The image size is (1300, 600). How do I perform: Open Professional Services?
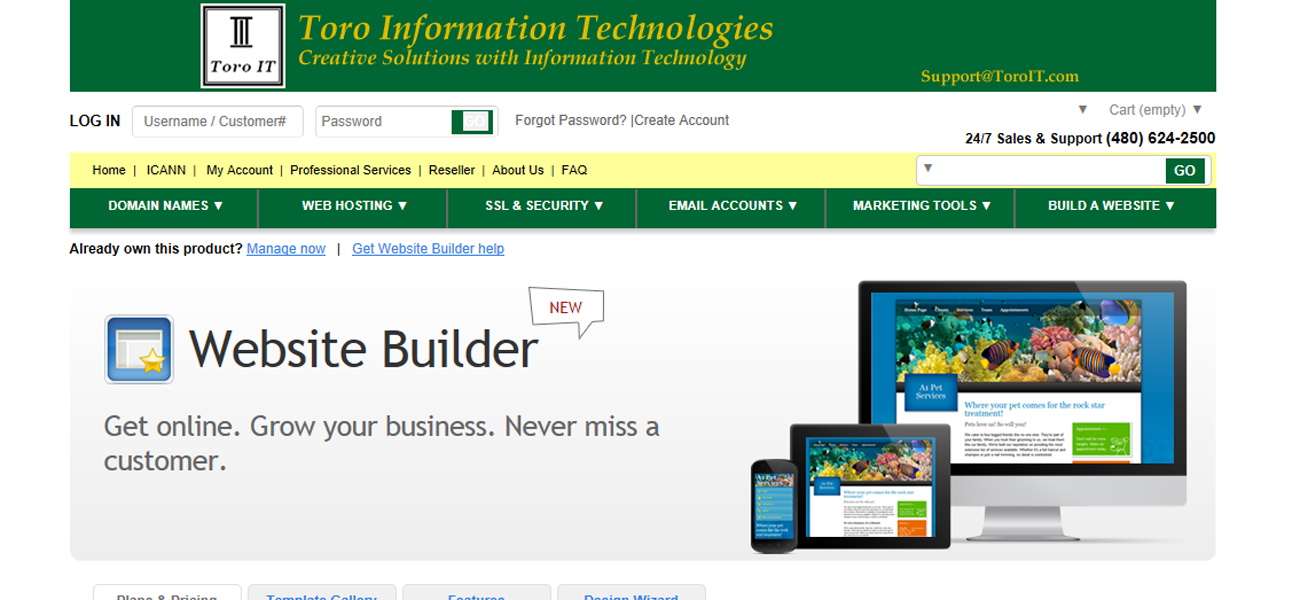tap(351, 170)
